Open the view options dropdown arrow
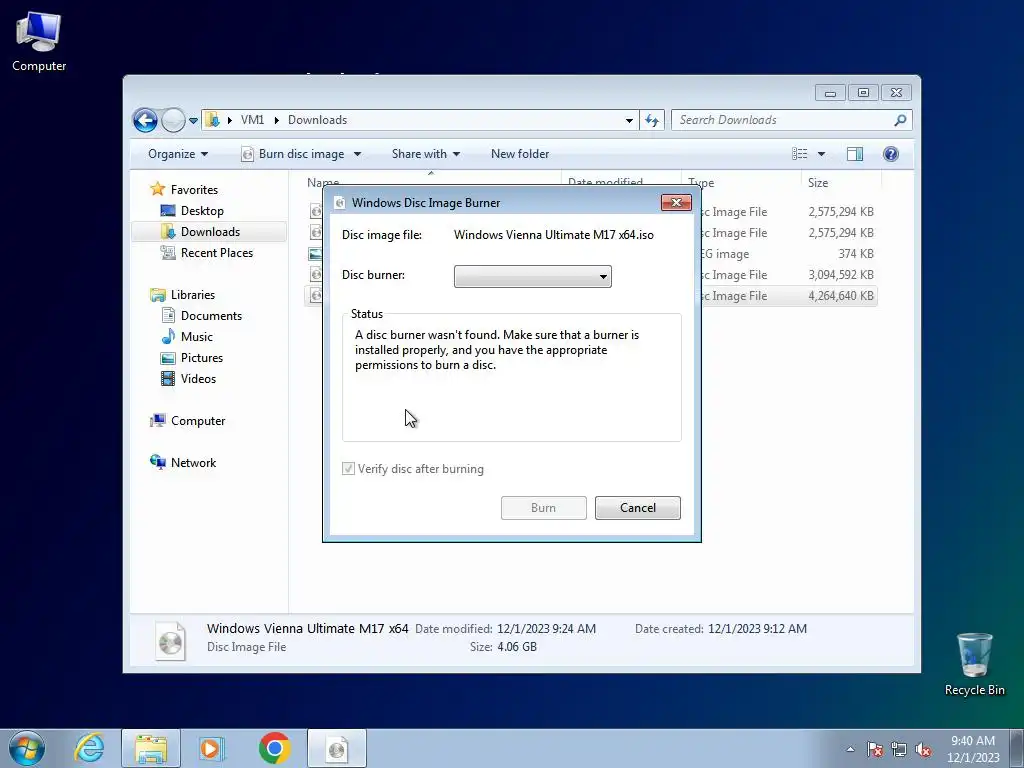The width and height of the screenshot is (1024, 768). 821,154
